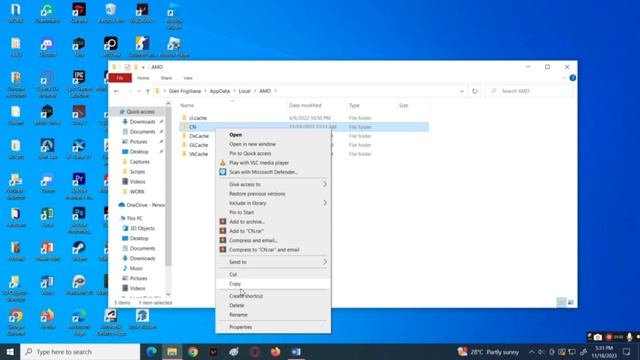Image resolution: width=640 pixels, height=360 pixels.
Task: Expand the Give access to submenu
Action: pos(273,184)
